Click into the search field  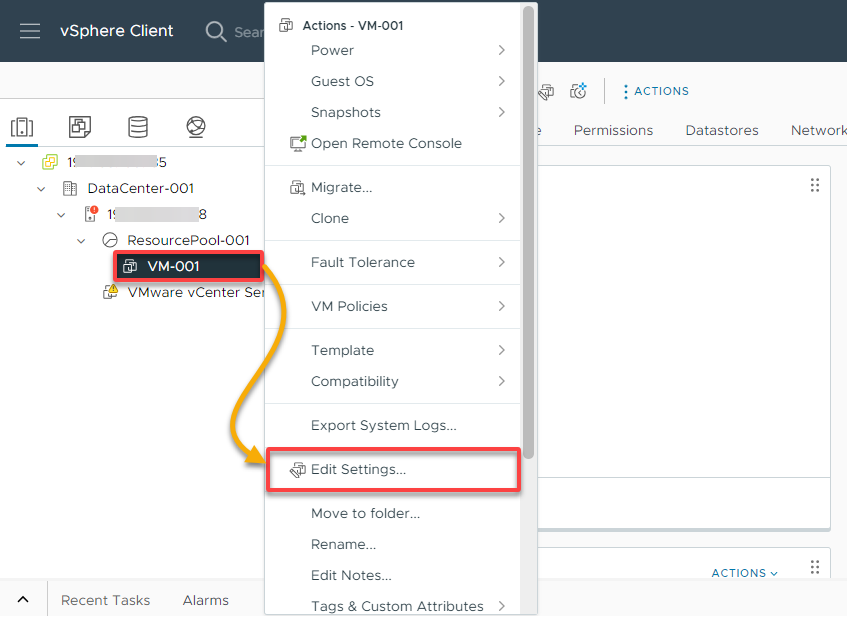click(x=249, y=32)
